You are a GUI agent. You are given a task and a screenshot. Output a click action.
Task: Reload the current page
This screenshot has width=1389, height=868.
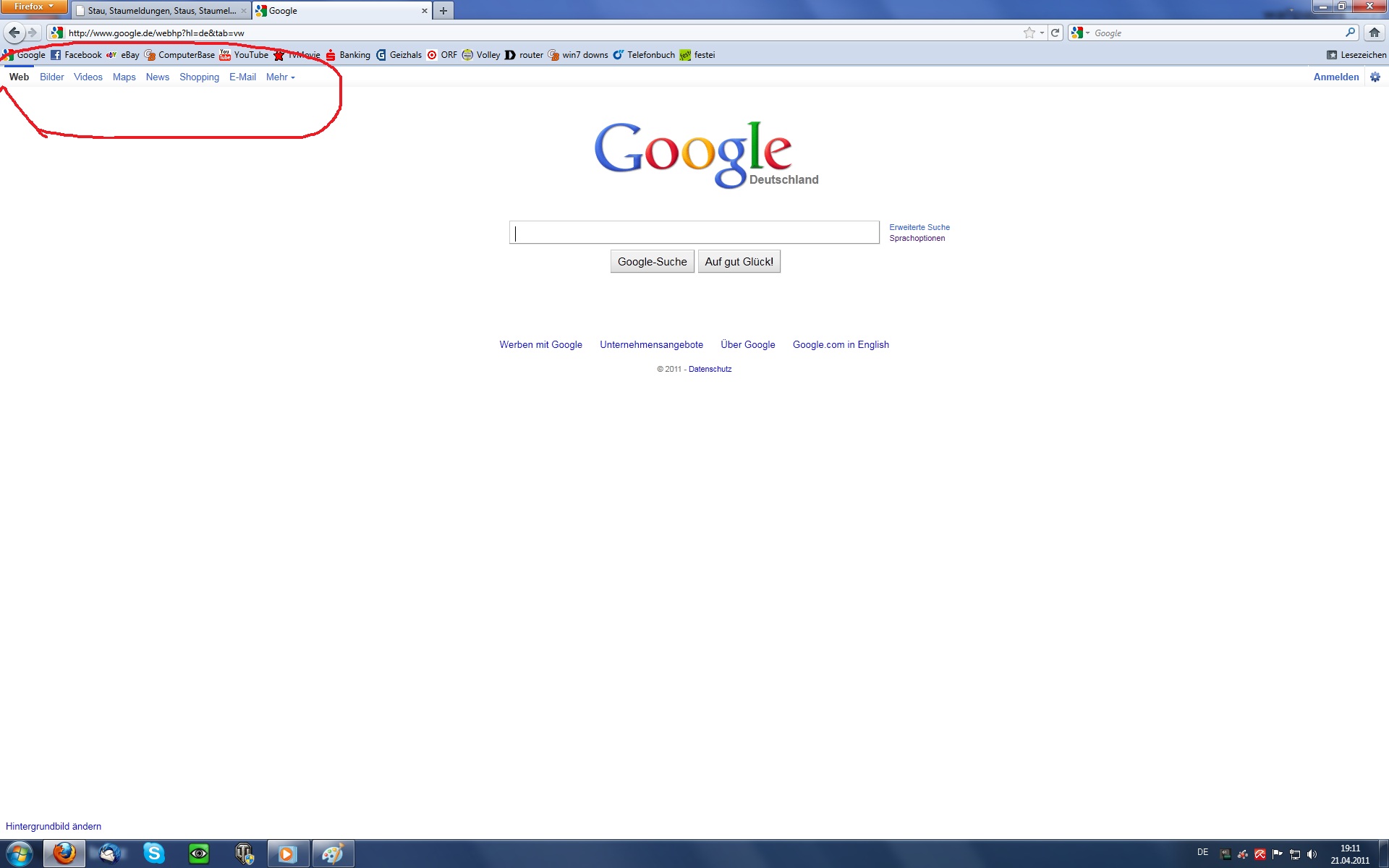click(1055, 33)
